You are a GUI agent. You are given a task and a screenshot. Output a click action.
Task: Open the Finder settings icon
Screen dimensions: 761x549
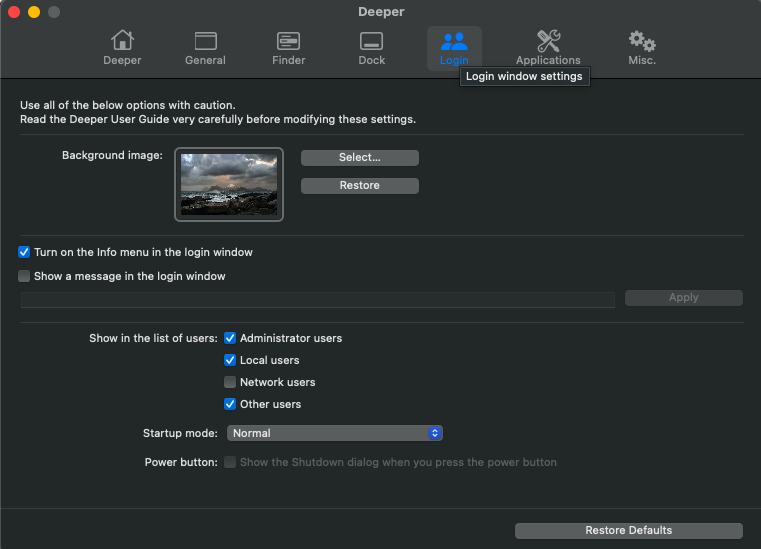click(288, 48)
